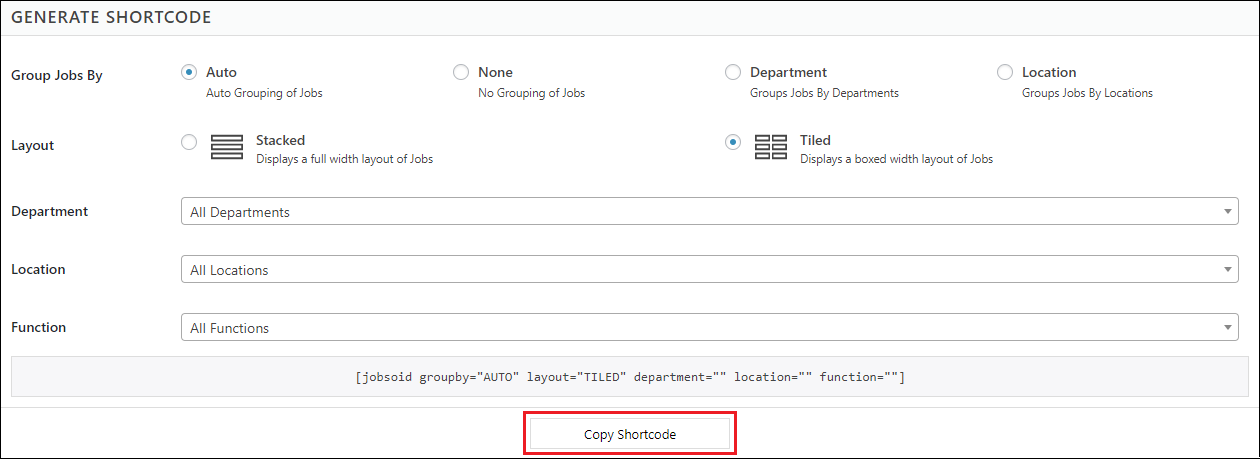Click the Tiled layout grid icon
The width and height of the screenshot is (1260, 459).
(x=770, y=147)
